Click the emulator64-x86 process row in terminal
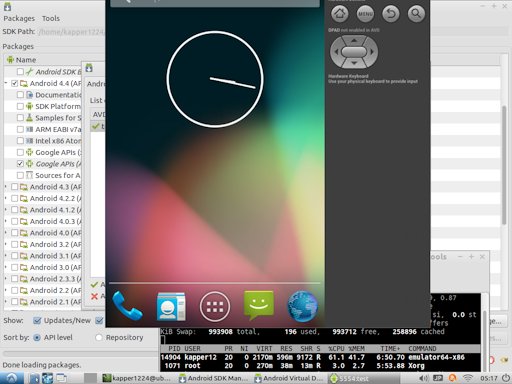 click(x=320, y=357)
